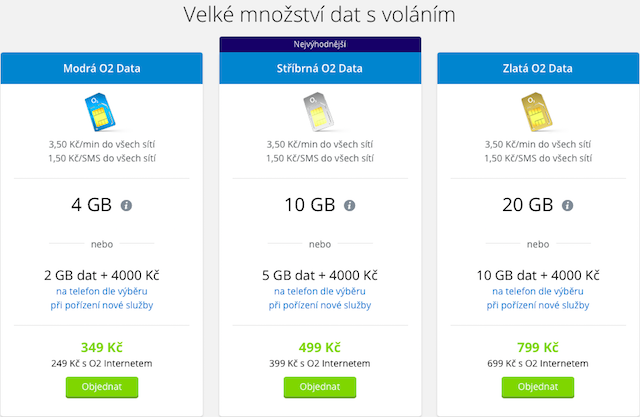The width and height of the screenshot is (640, 417).
Task: Order the Modrá O2 Data plan
Action: [x=101, y=386]
